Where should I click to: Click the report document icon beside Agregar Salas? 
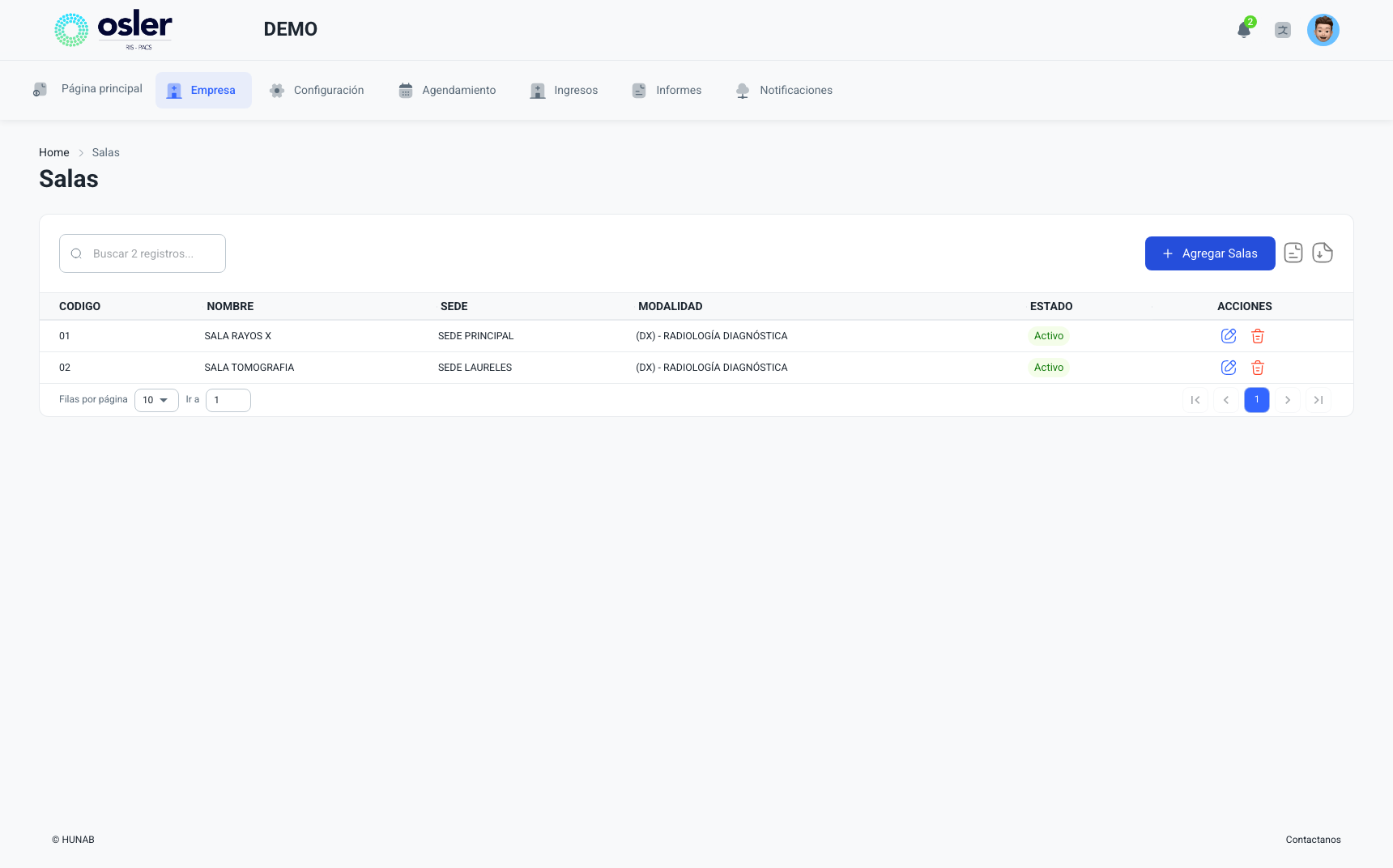(x=1293, y=253)
